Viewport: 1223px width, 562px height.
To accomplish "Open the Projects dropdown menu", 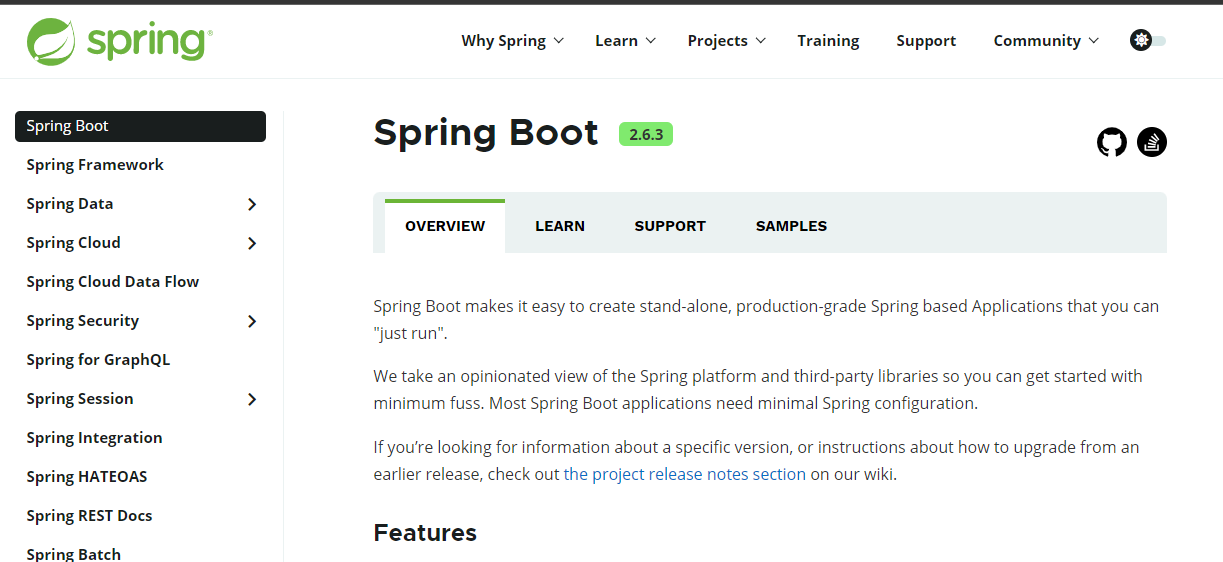I will click(x=727, y=41).
